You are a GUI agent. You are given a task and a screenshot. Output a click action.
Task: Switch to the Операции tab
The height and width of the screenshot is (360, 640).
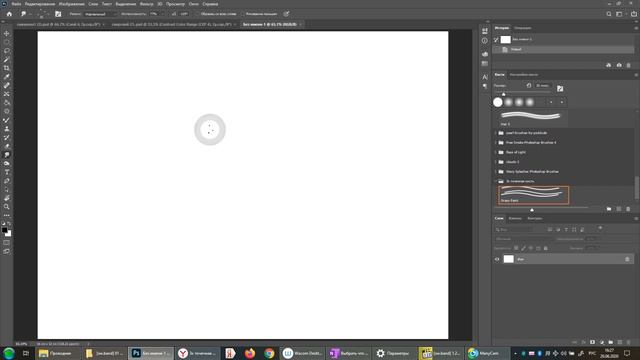pos(522,28)
